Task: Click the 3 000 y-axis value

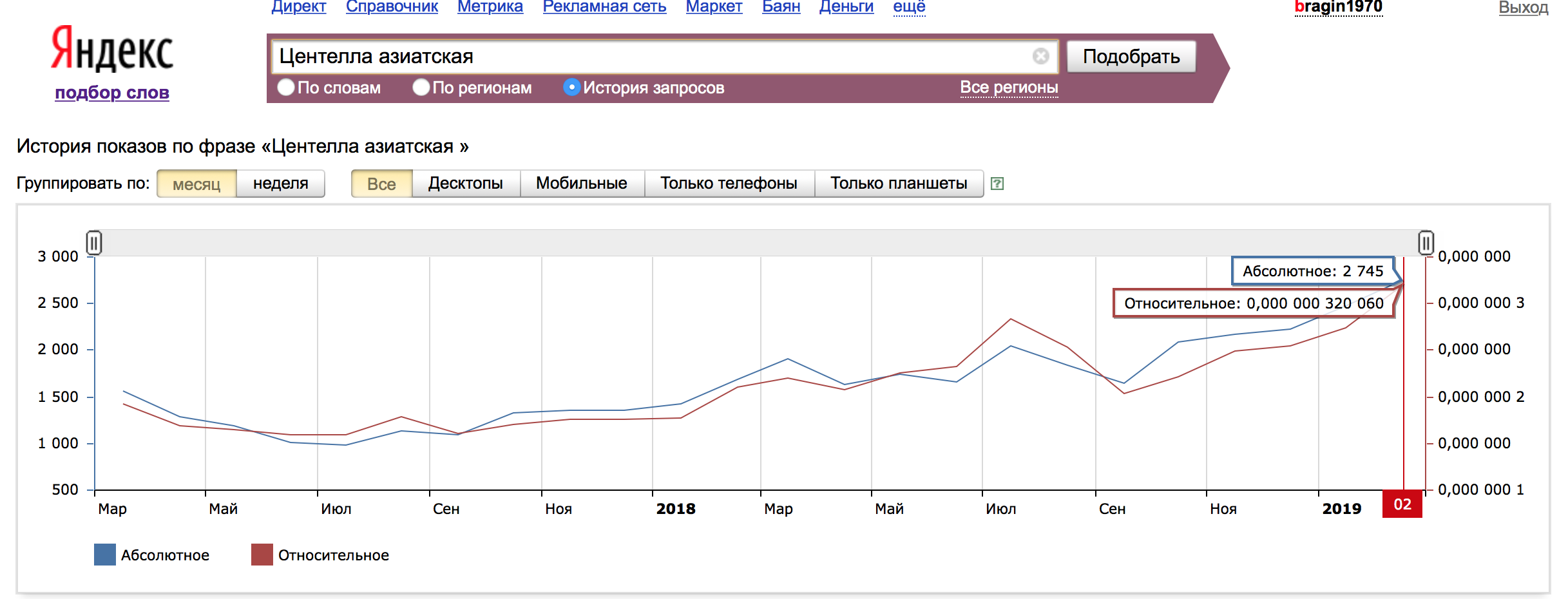Action: [58, 256]
